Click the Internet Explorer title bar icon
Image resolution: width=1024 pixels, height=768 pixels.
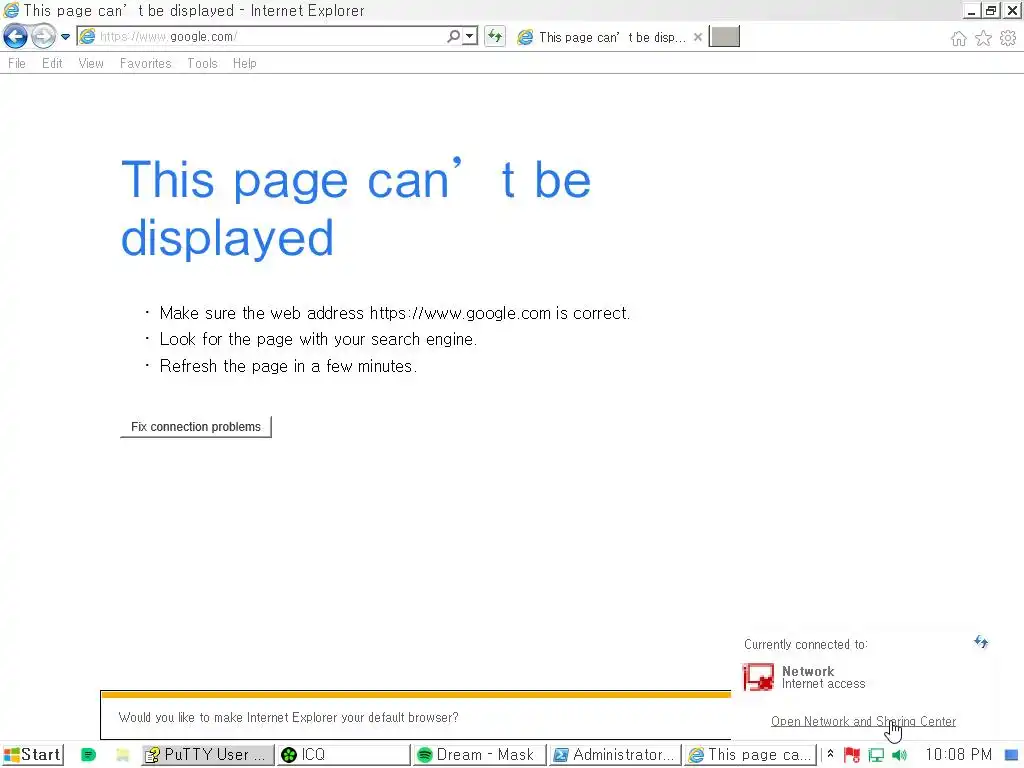click(11, 10)
